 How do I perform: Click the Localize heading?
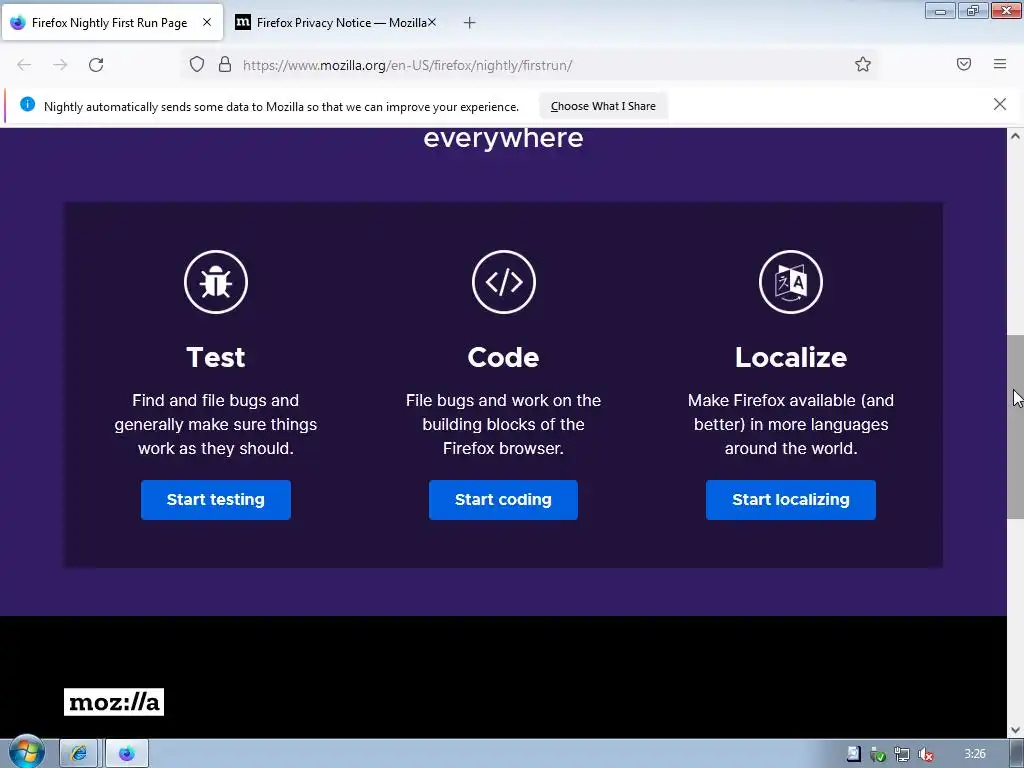(791, 357)
